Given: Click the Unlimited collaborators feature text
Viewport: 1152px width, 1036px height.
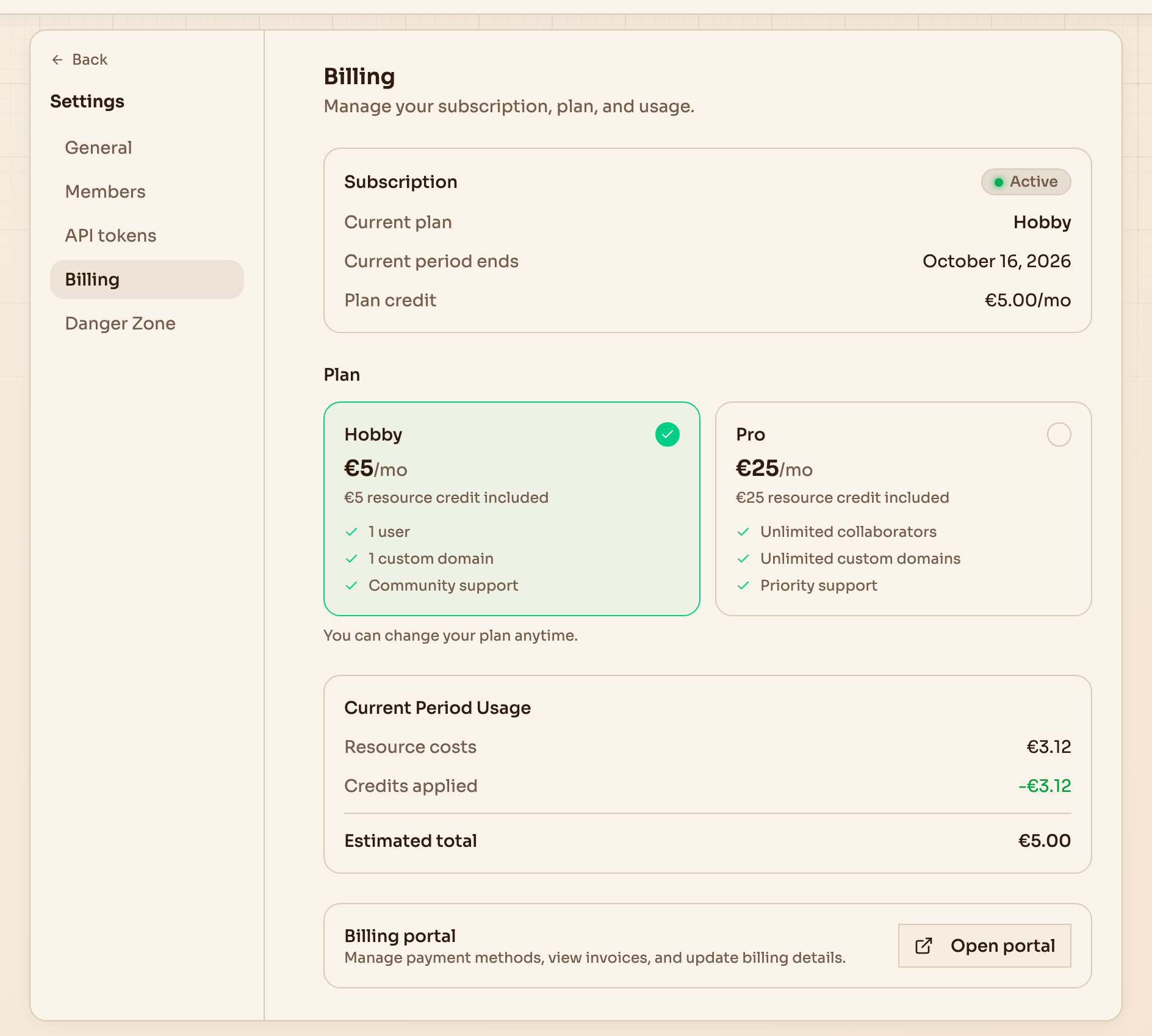Looking at the screenshot, I should tap(848, 532).
